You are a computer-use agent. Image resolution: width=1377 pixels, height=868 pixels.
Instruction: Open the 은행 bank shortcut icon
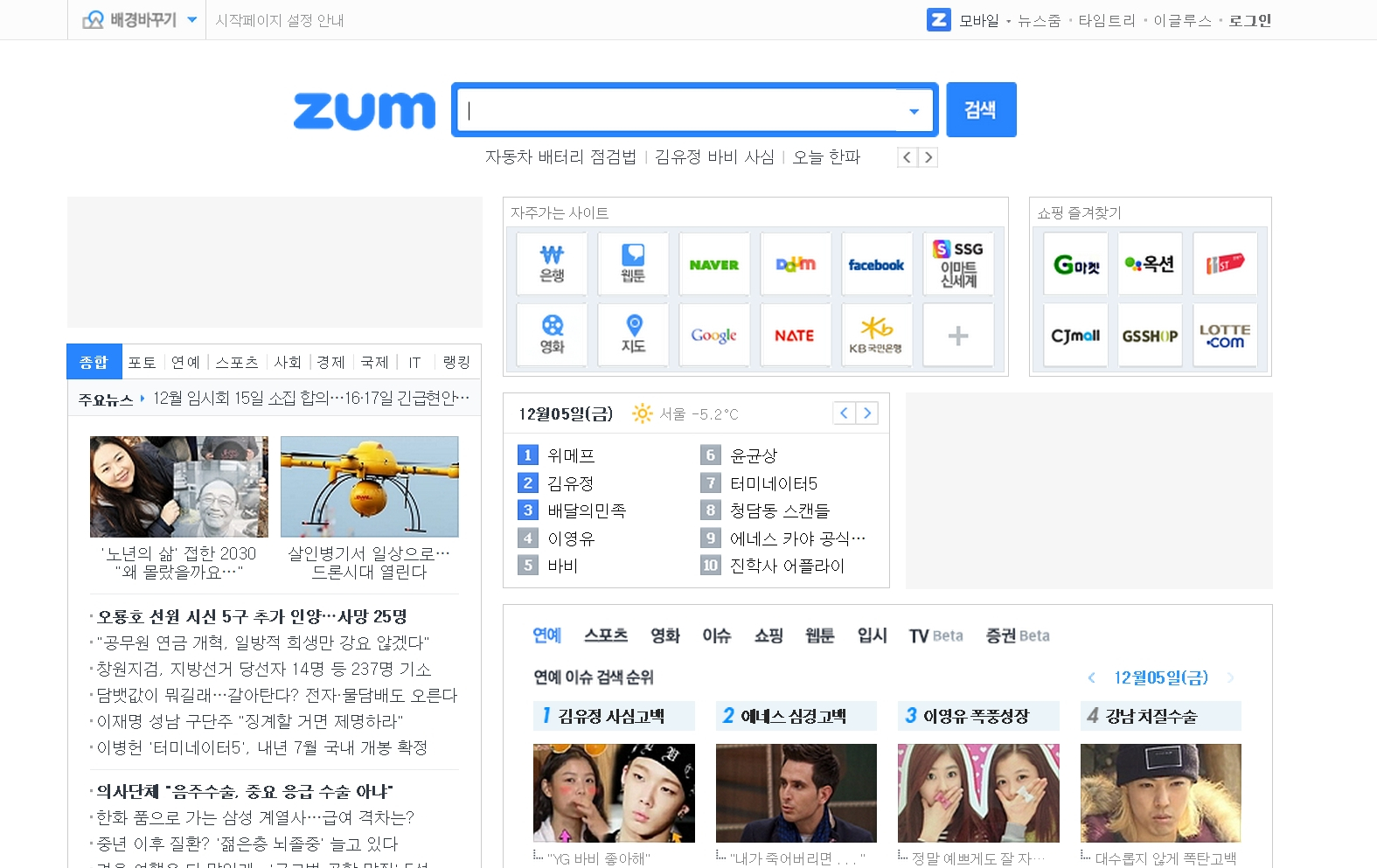click(x=552, y=264)
